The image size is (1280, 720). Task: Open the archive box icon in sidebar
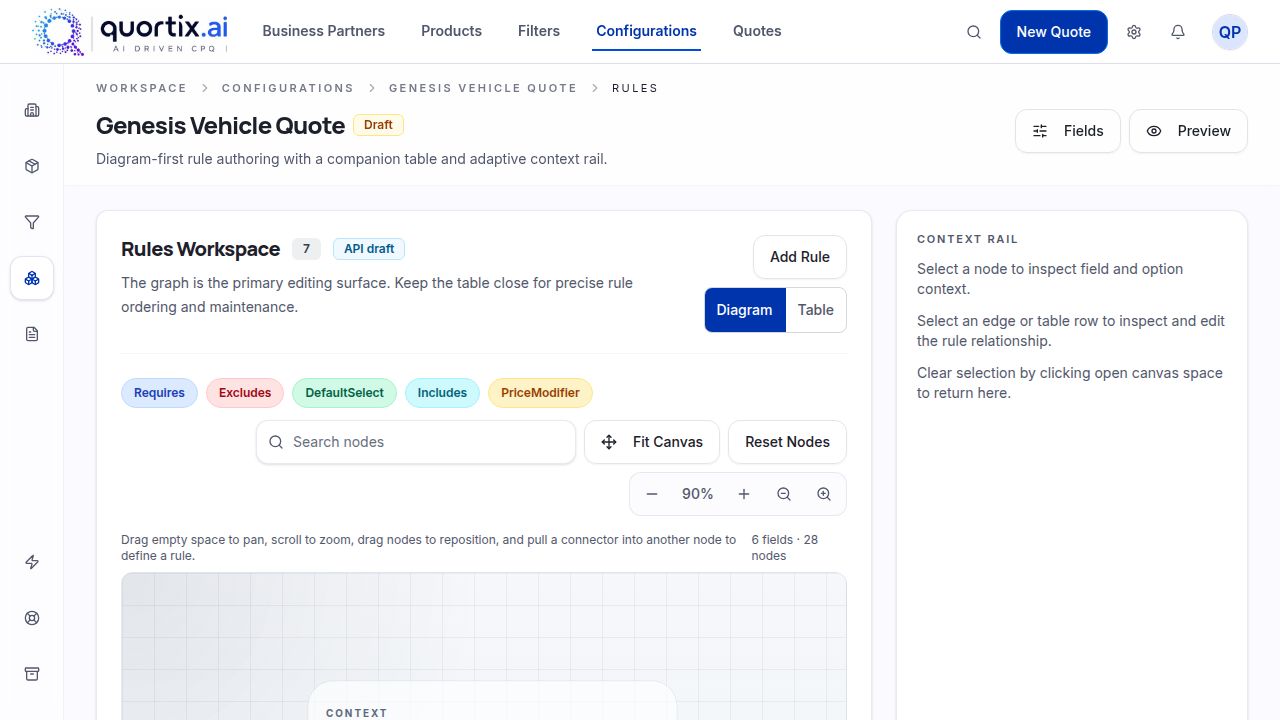click(x=32, y=674)
